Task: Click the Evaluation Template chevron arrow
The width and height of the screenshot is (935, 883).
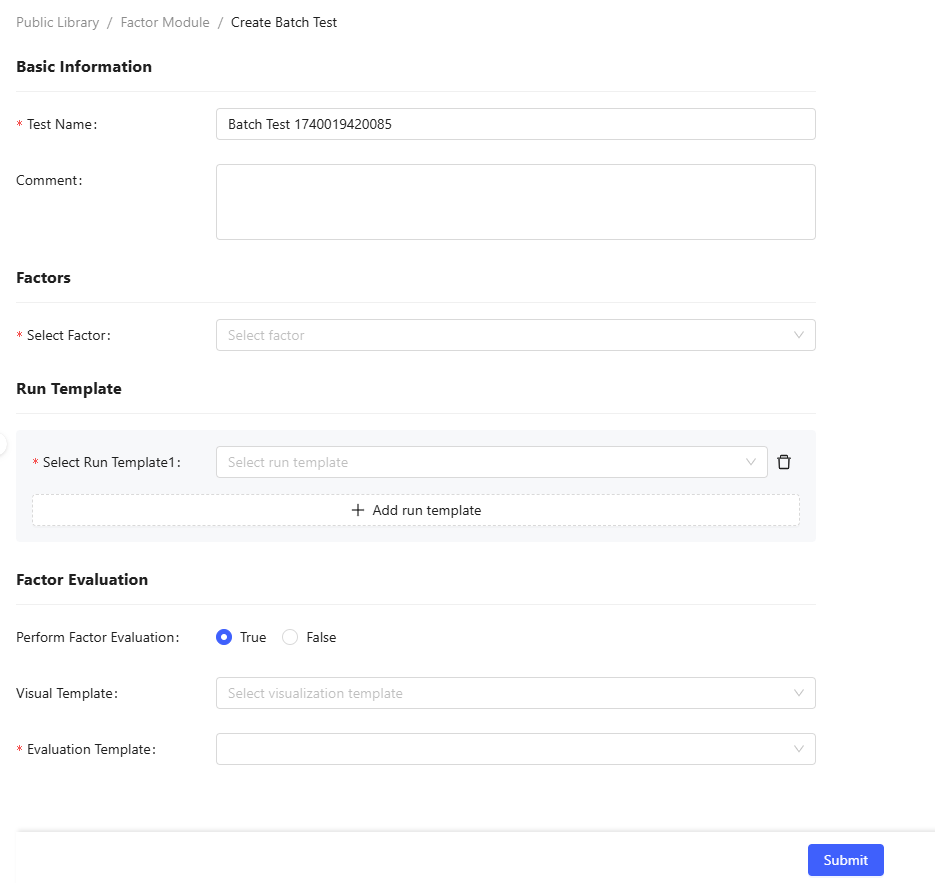Action: tap(798, 749)
